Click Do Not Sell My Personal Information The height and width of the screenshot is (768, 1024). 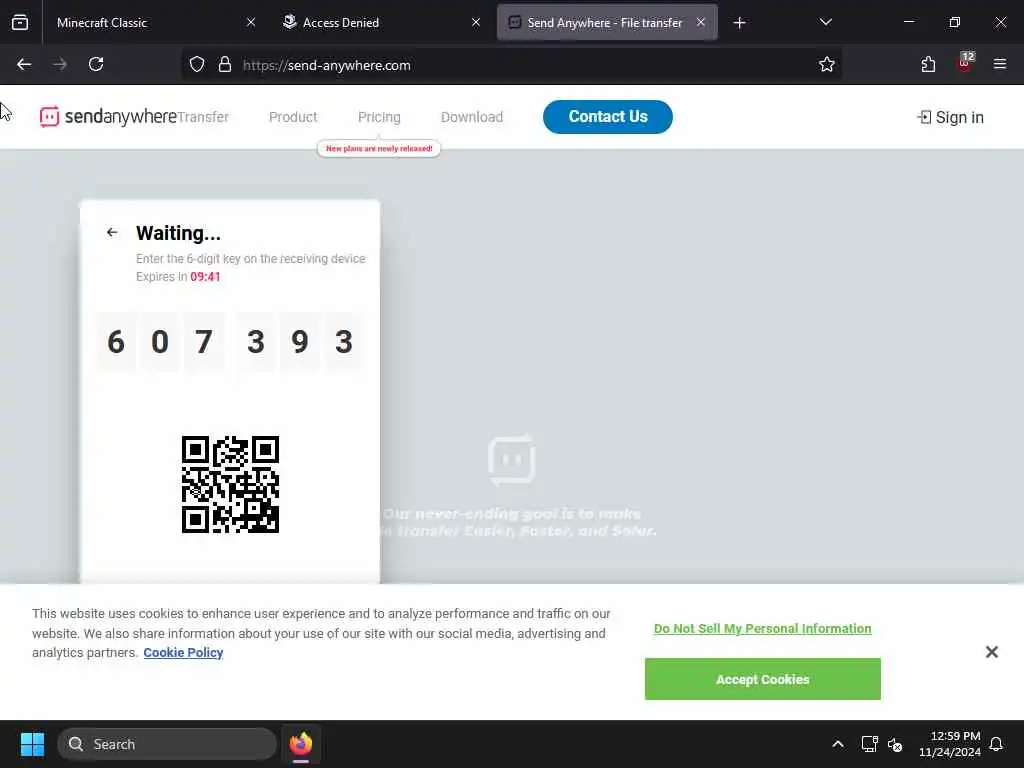coord(762,628)
